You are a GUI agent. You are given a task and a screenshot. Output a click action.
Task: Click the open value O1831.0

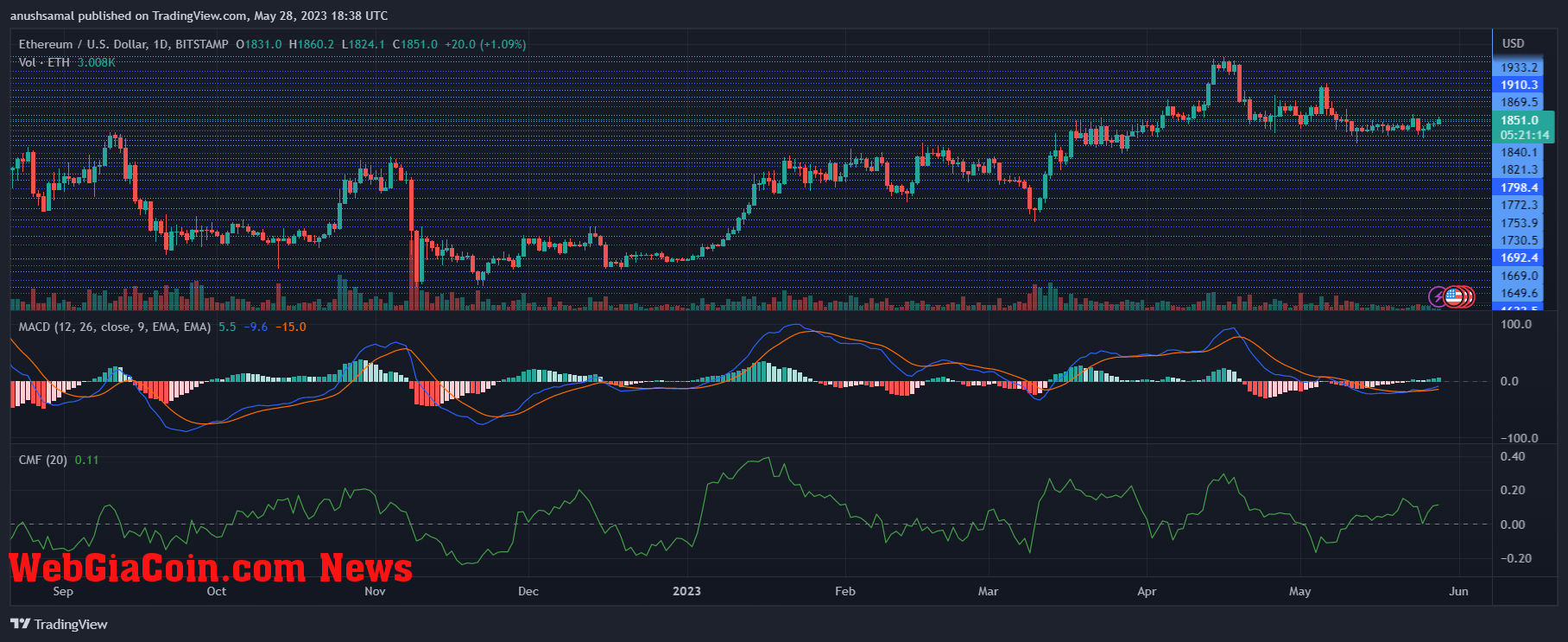point(259,44)
